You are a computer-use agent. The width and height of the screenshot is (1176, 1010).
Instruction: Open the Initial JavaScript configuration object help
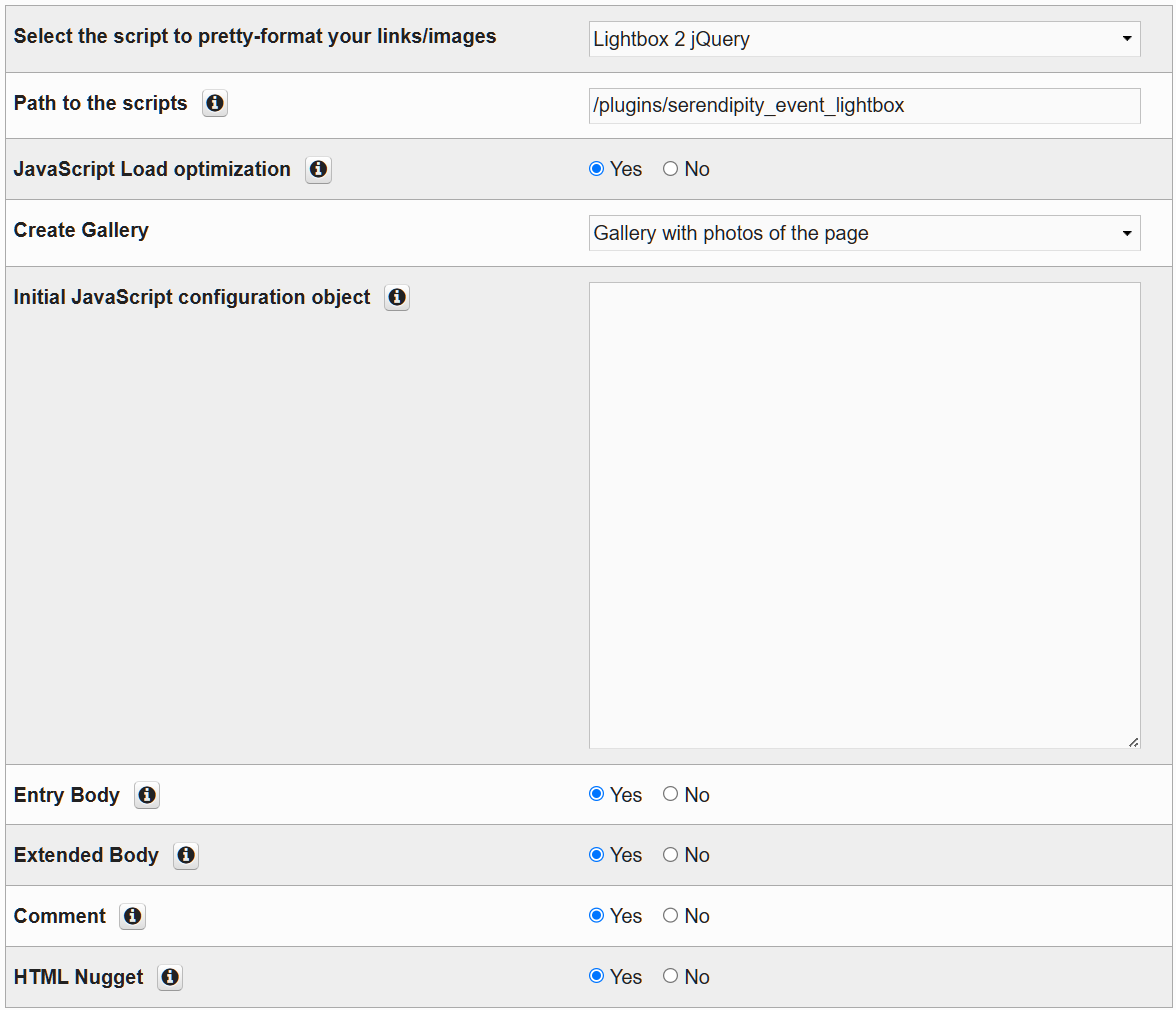[396, 297]
